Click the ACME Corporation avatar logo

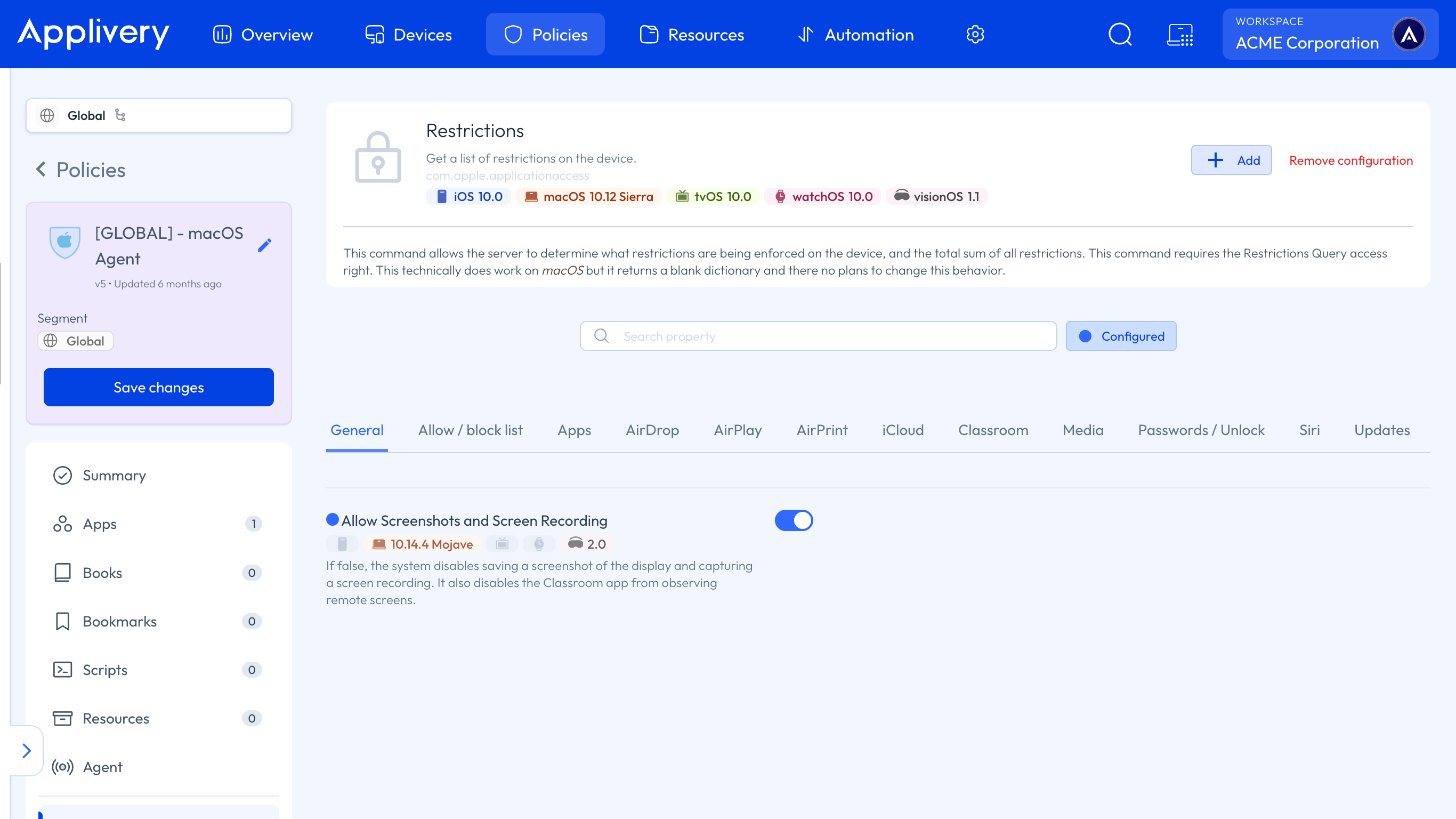point(1409,35)
